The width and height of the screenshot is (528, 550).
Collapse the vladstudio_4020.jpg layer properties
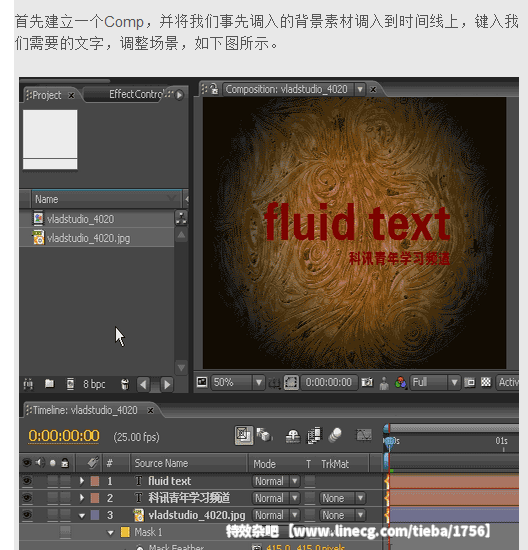(82, 515)
